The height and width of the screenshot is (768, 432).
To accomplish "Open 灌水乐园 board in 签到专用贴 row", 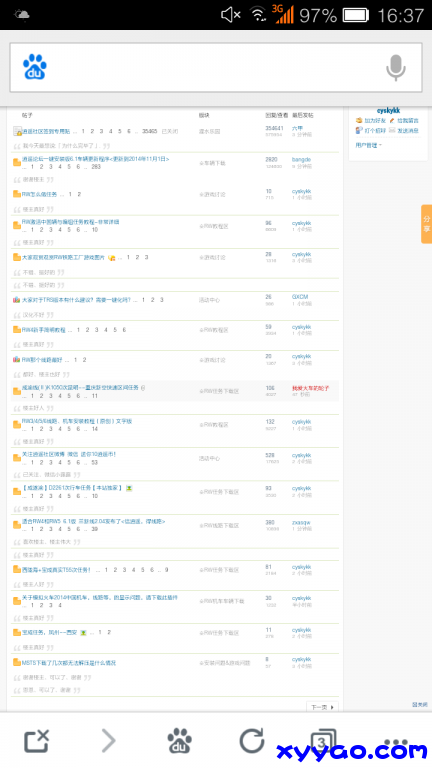I will pyautogui.click(x=209, y=131).
